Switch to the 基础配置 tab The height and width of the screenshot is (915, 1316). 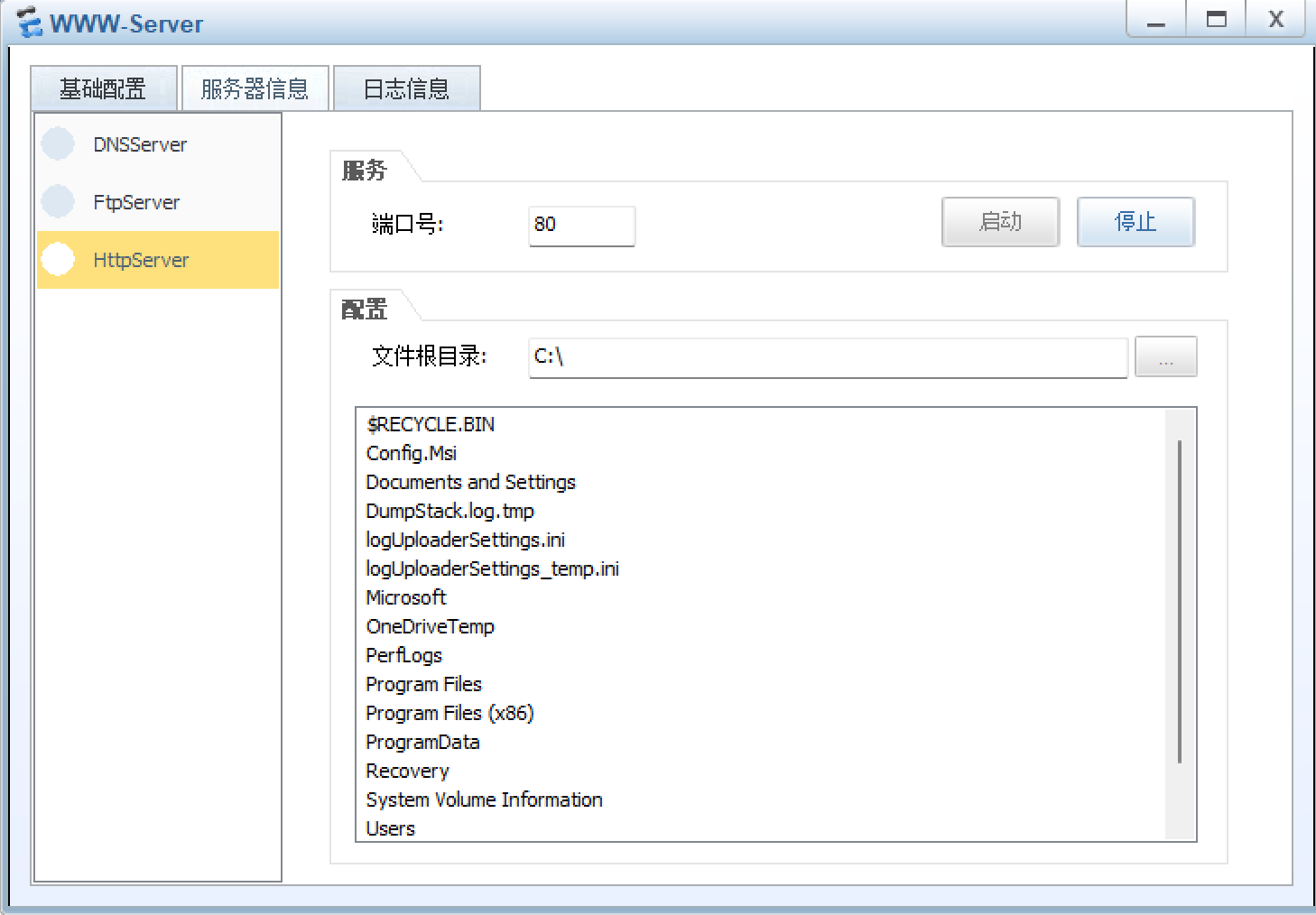coord(103,89)
